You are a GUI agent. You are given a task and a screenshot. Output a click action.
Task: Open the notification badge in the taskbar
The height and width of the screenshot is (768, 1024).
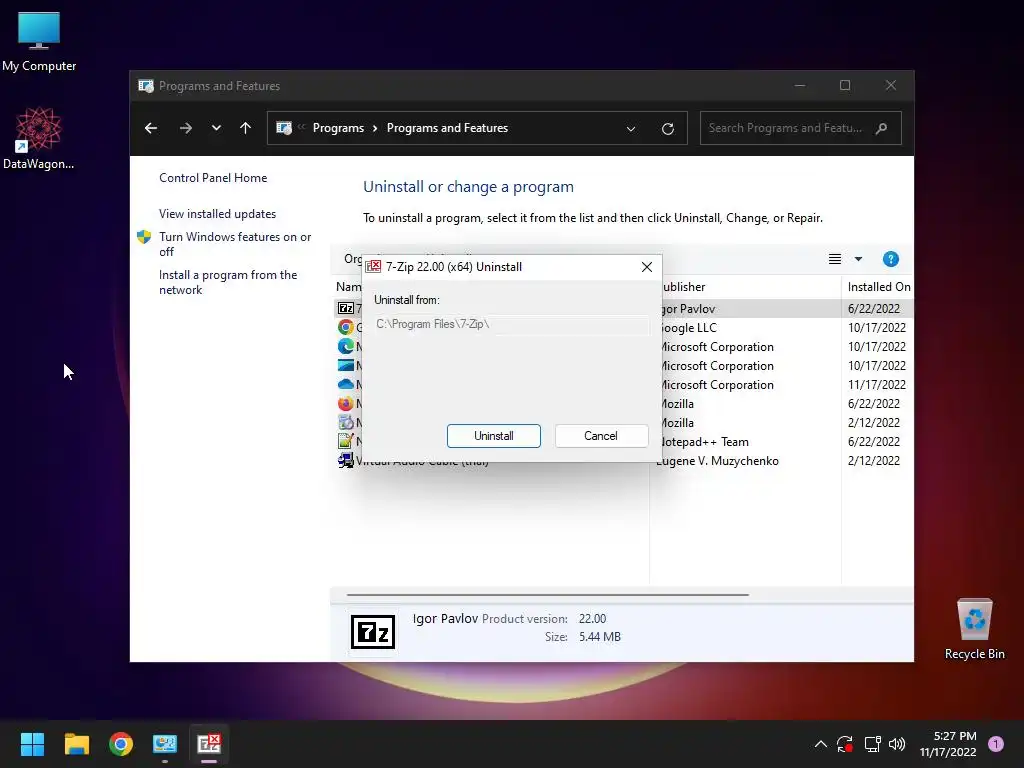pyautogui.click(x=996, y=744)
